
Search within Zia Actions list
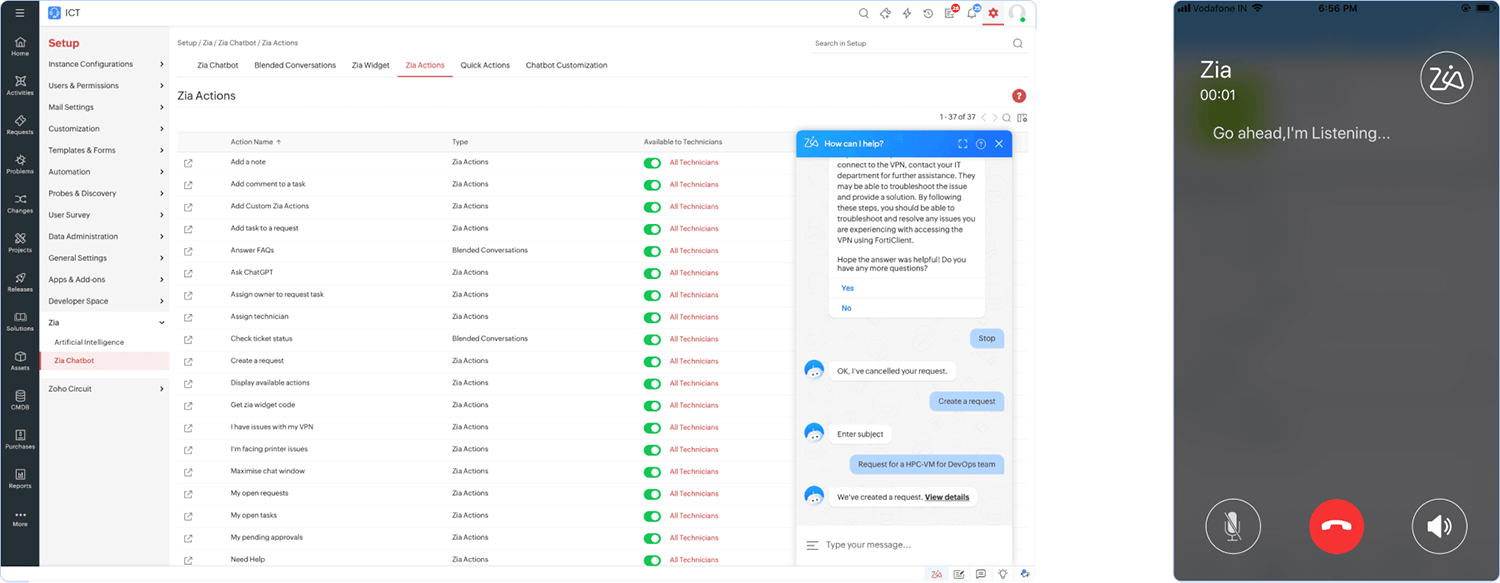click(x=1007, y=118)
